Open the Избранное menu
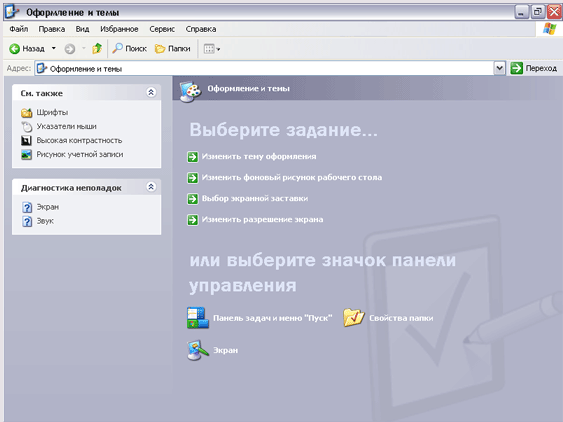Viewport: 563px width, 422px height. (x=119, y=29)
